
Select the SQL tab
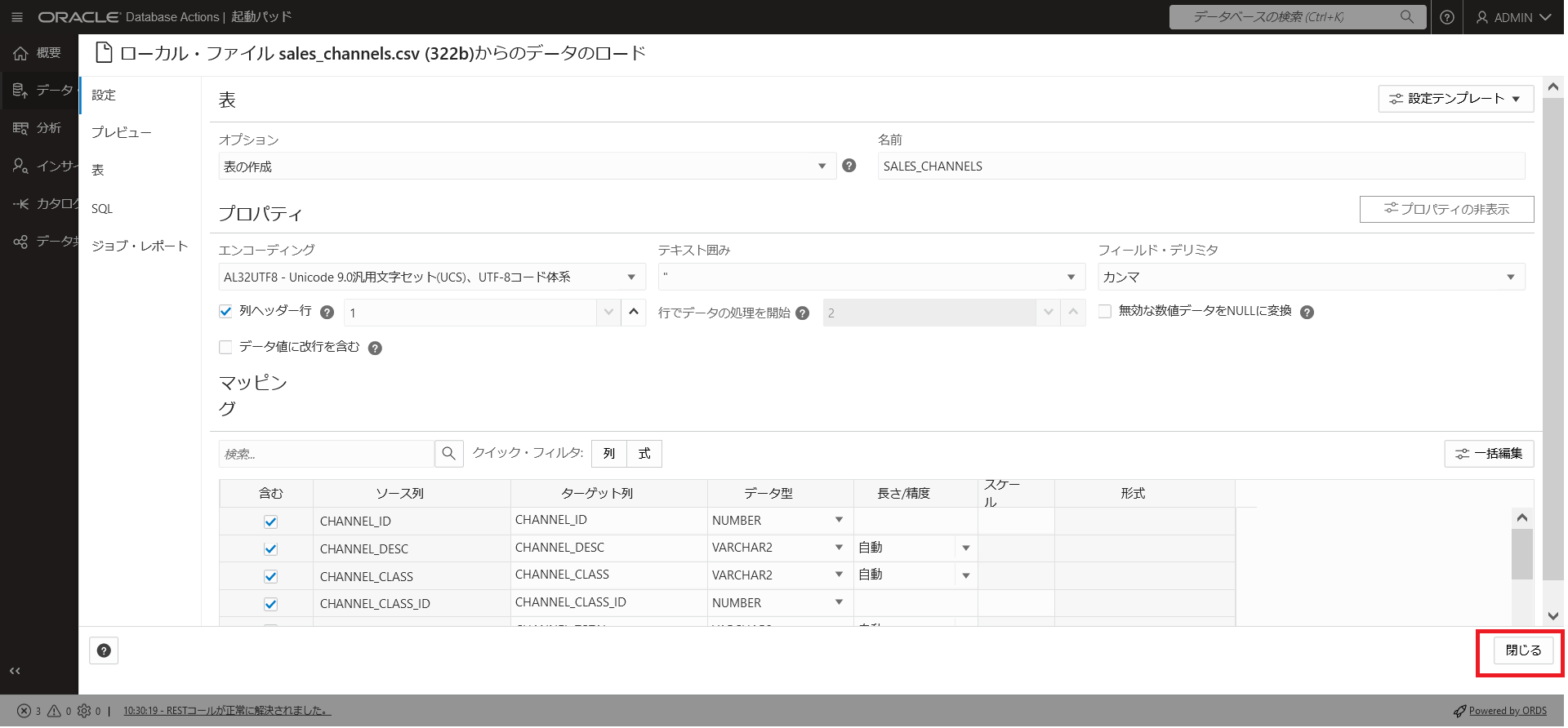tap(102, 209)
